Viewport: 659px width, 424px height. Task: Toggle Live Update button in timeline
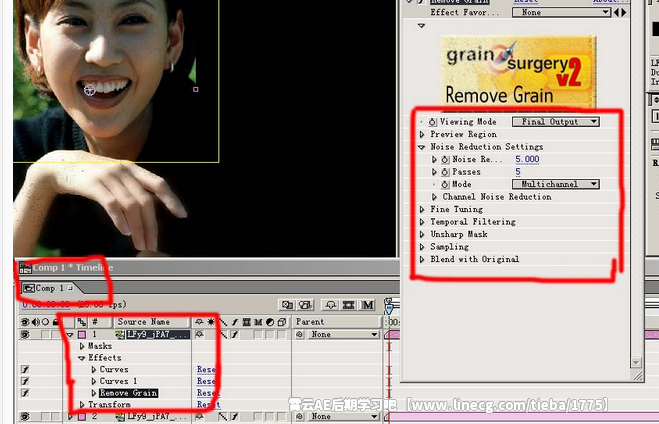coord(287,305)
